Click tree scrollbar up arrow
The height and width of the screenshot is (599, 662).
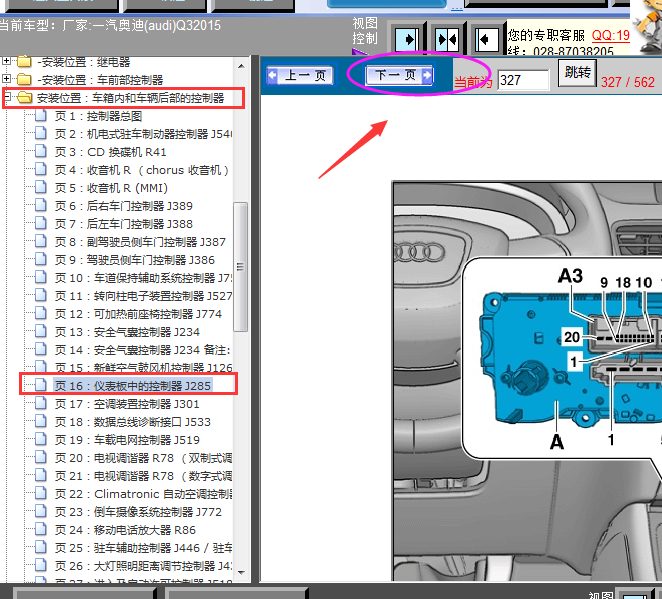click(x=241, y=66)
